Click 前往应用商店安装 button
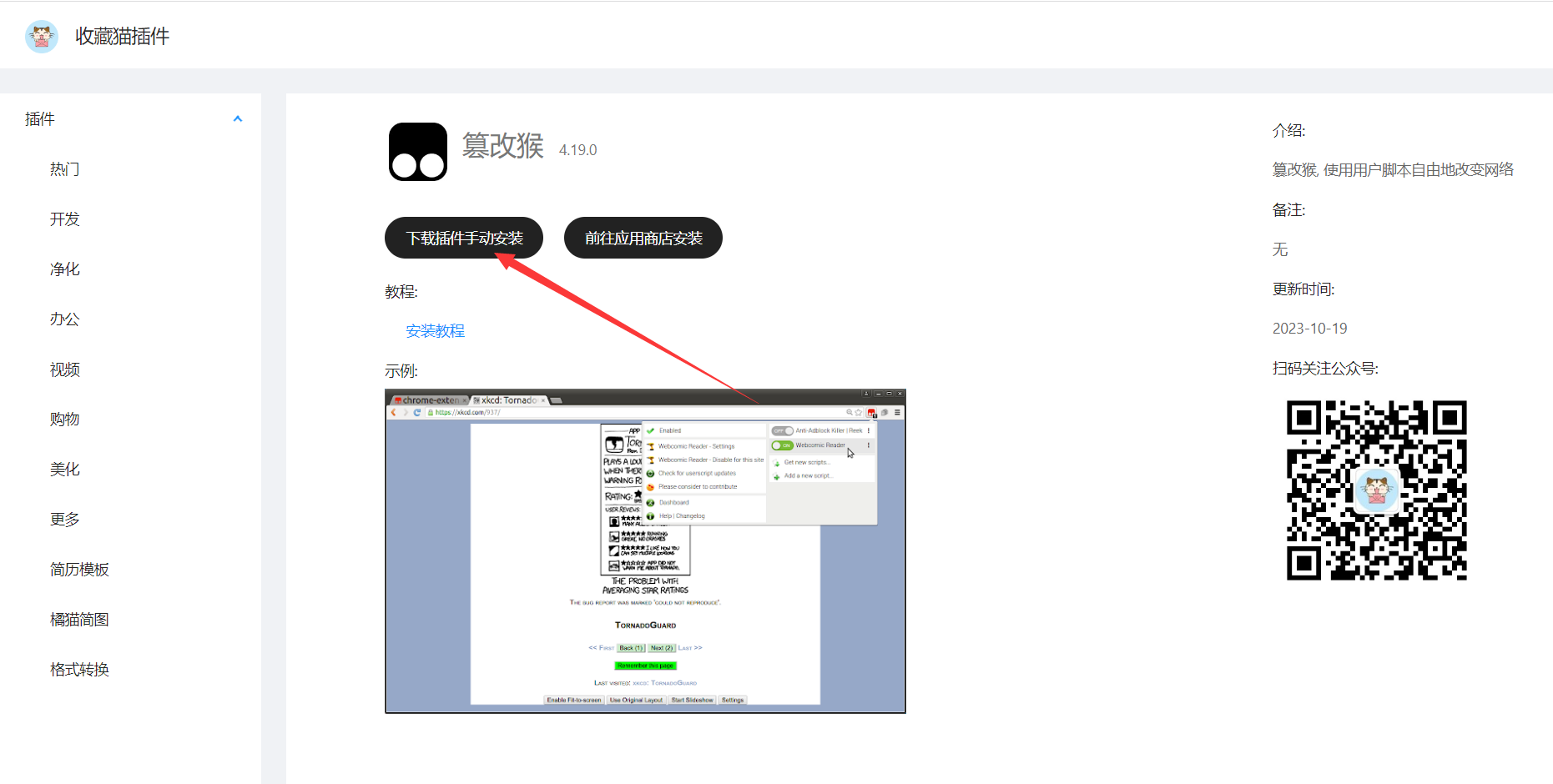This screenshot has height=784, width=1553. coord(643,239)
